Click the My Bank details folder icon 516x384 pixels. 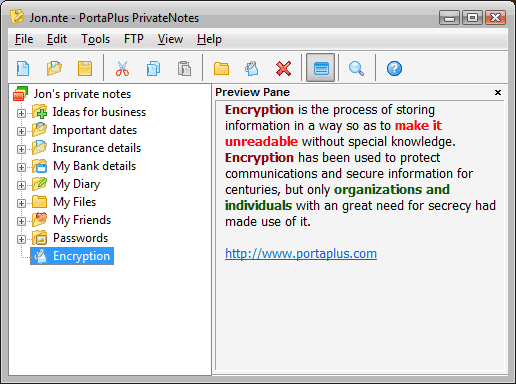40,166
